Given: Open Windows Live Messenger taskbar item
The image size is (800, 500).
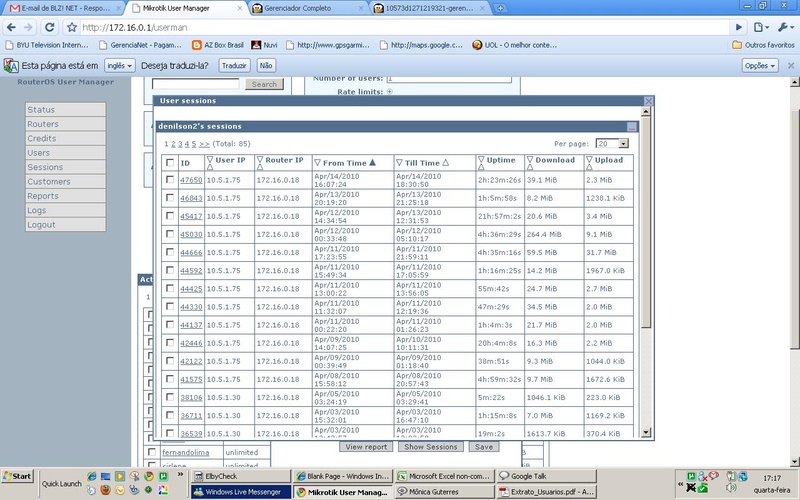Looking at the screenshot, I should pyautogui.click(x=241, y=492).
